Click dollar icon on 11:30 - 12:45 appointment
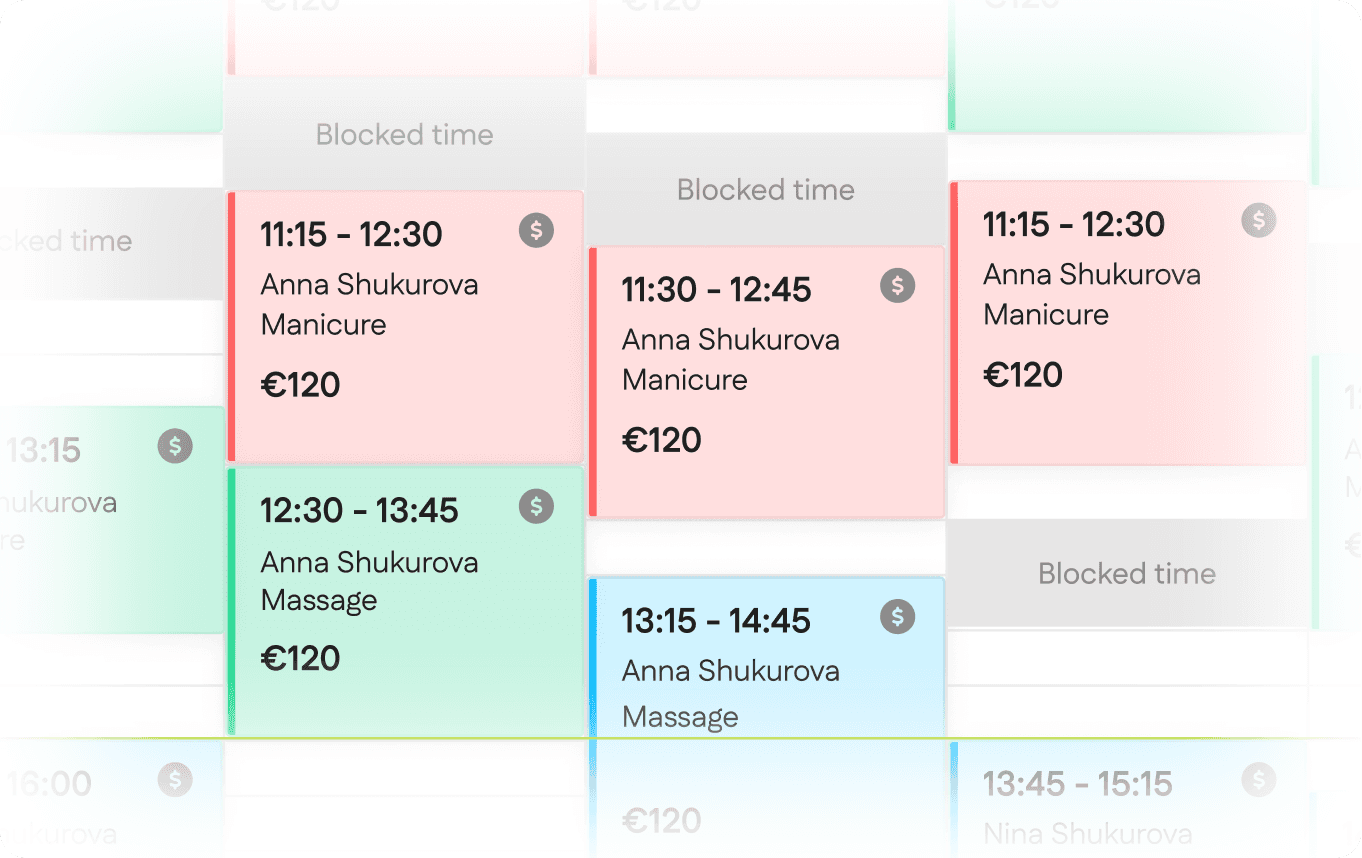Screen dimensions: 1362x858 pyautogui.click(x=897, y=286)
